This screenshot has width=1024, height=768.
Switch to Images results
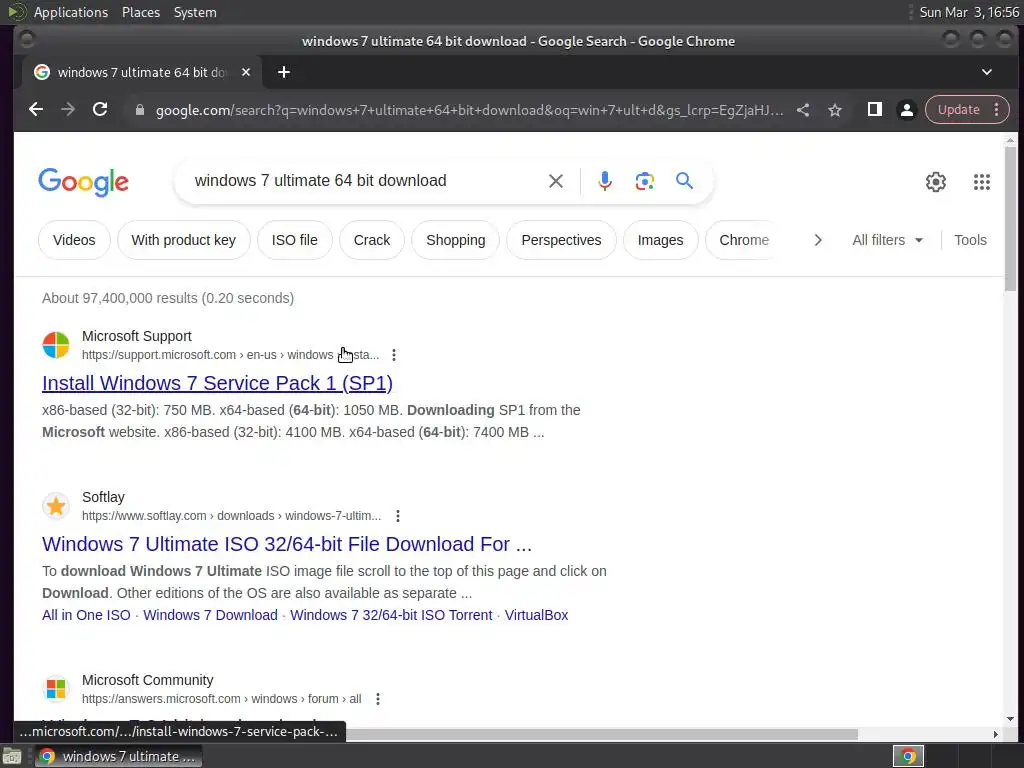point(660,240)
